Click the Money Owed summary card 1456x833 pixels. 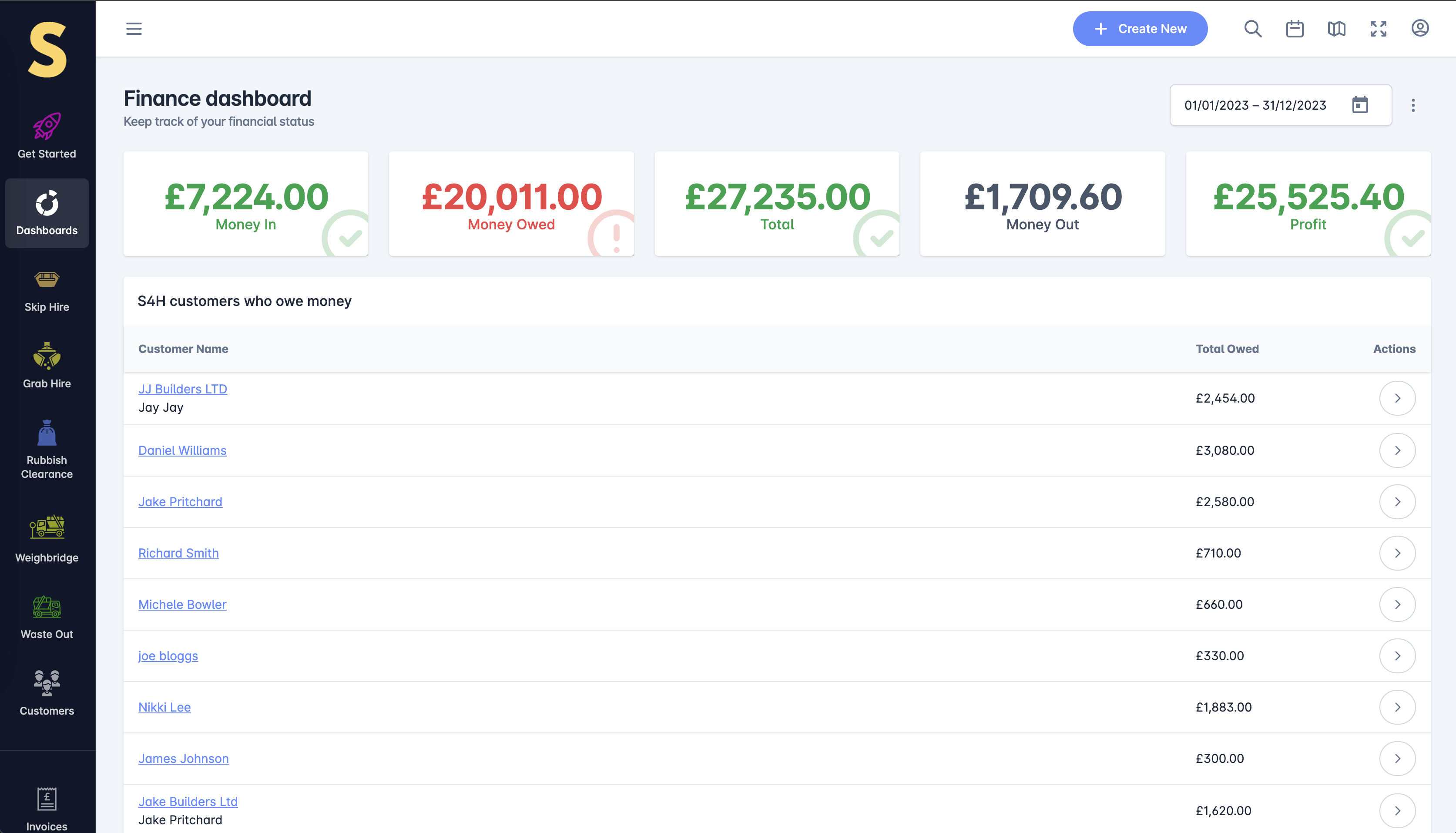pyautogui.click(x=511, y=204)
